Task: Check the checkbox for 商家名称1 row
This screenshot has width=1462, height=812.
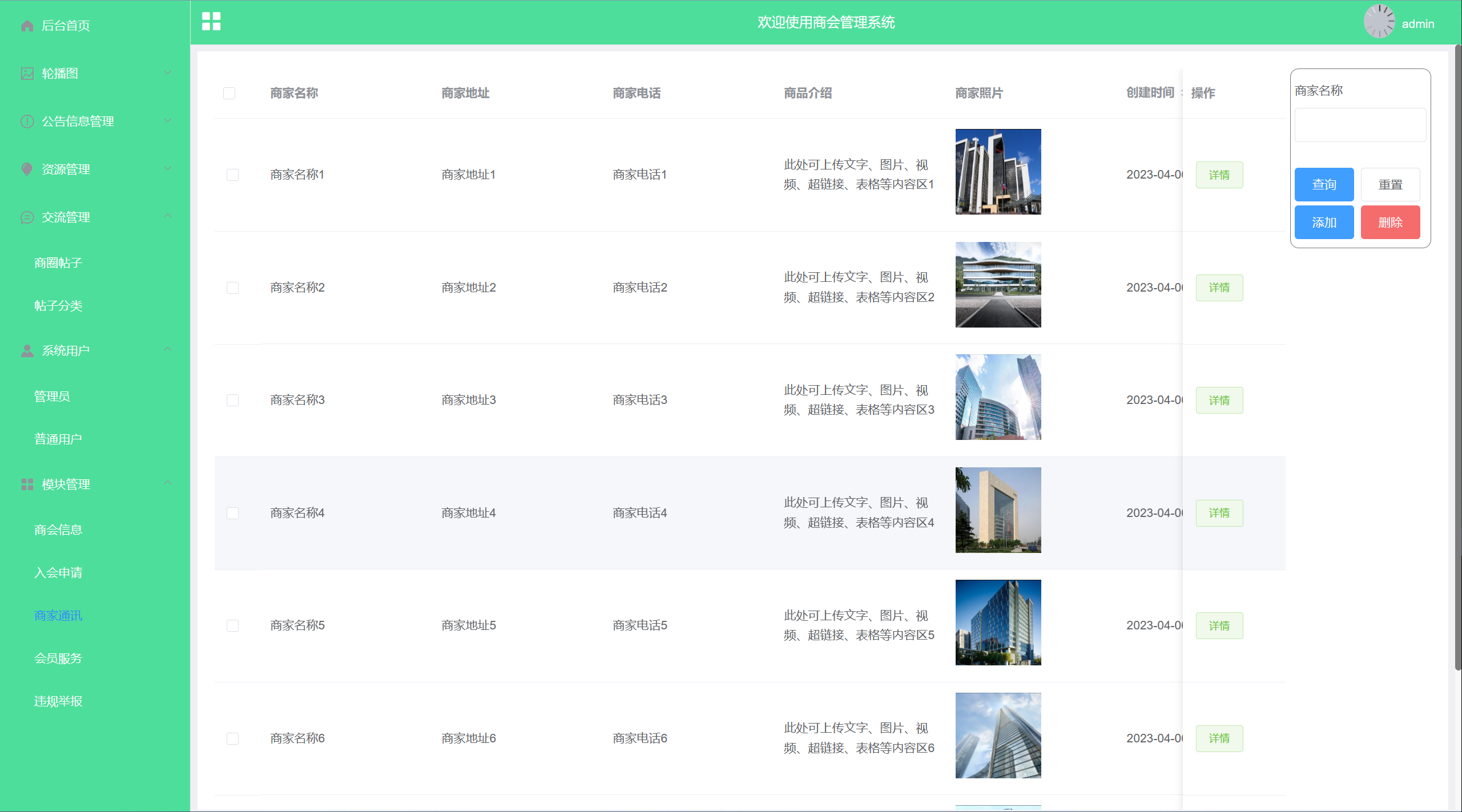Action: click(x=232, y=175)
